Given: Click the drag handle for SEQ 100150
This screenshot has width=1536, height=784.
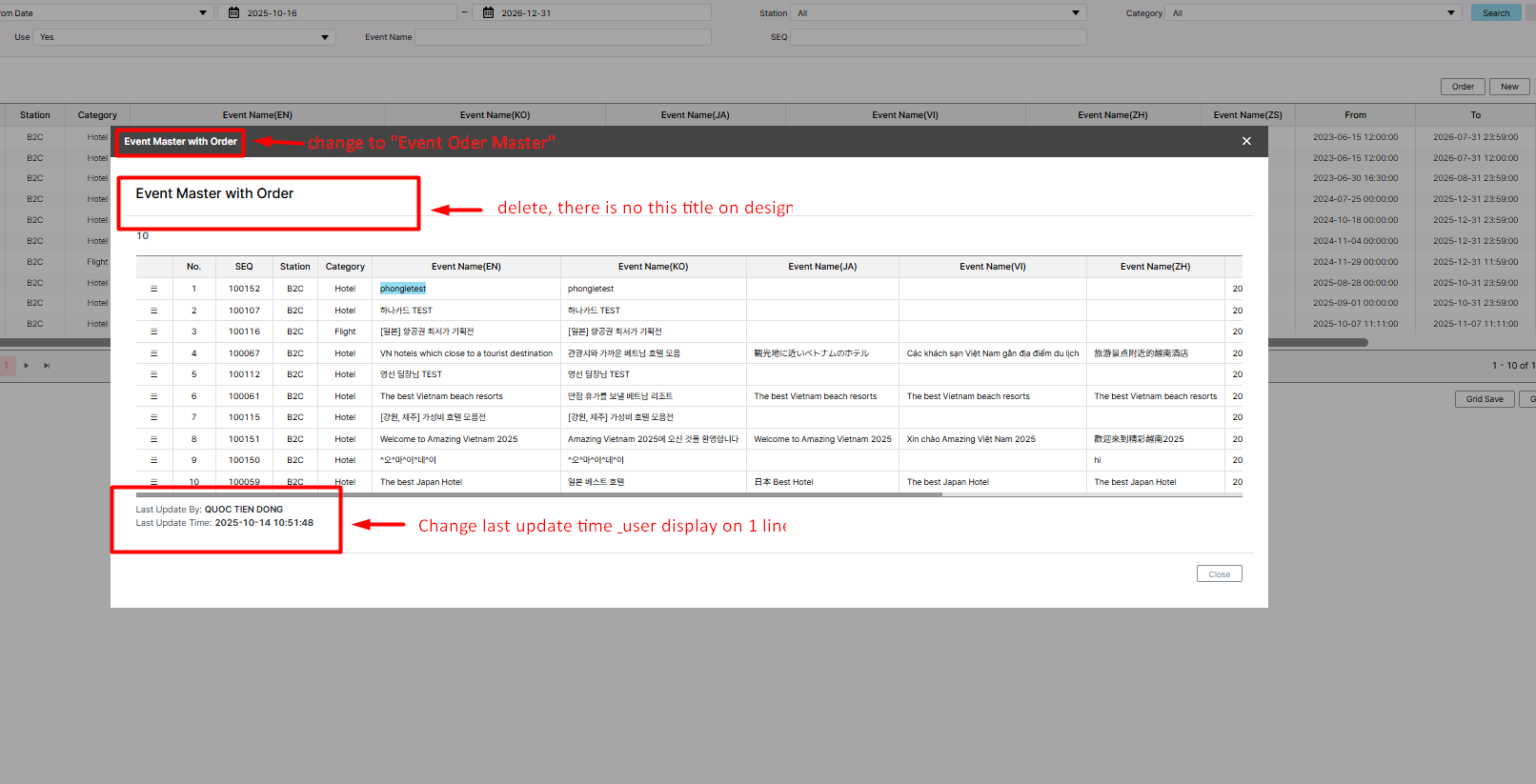Looking at the screenshot, I should coord(153,460).
